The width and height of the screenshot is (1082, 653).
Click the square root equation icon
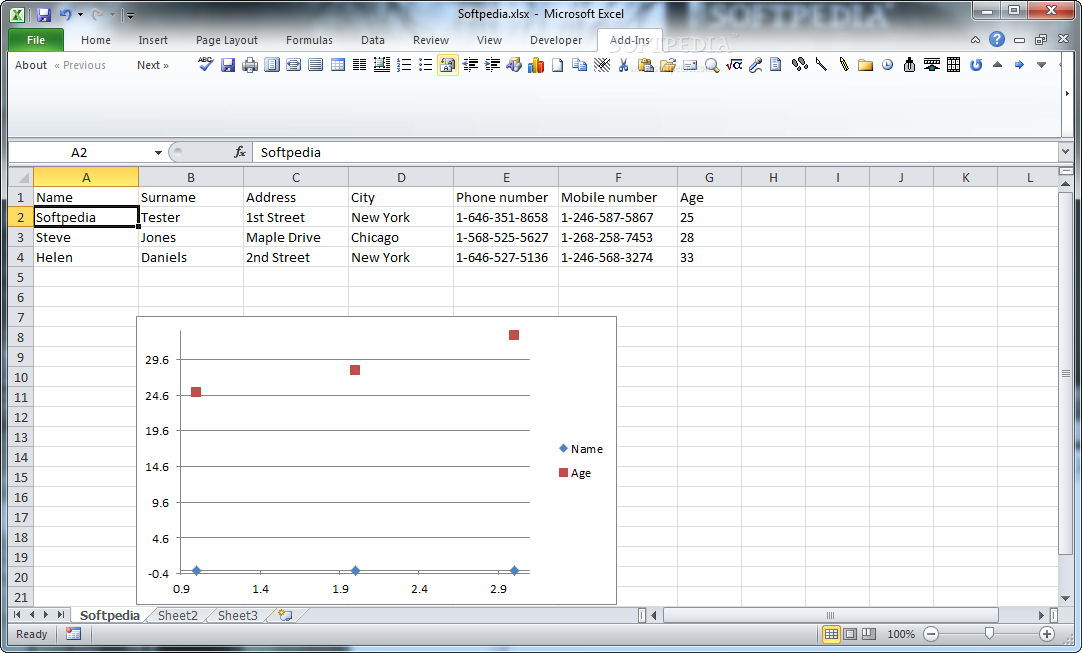coord(734,65)
